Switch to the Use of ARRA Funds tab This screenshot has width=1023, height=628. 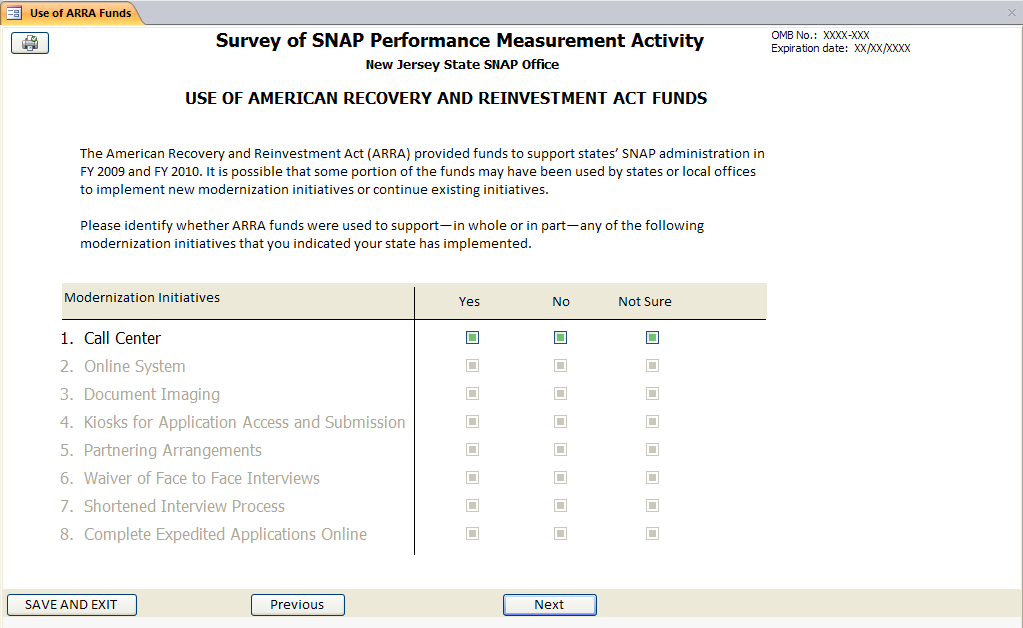pos(79,13)
